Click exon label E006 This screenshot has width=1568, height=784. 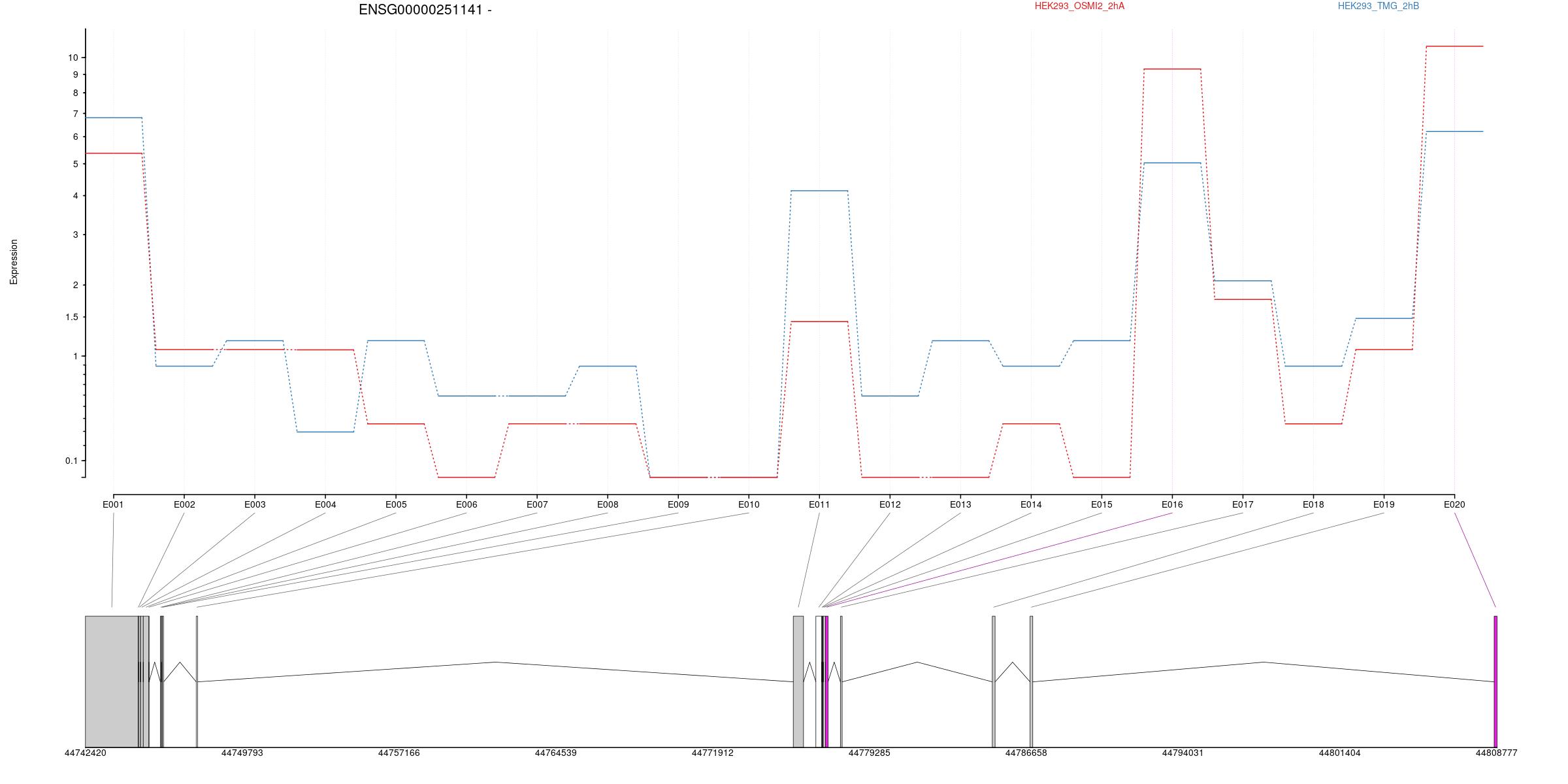466,504
